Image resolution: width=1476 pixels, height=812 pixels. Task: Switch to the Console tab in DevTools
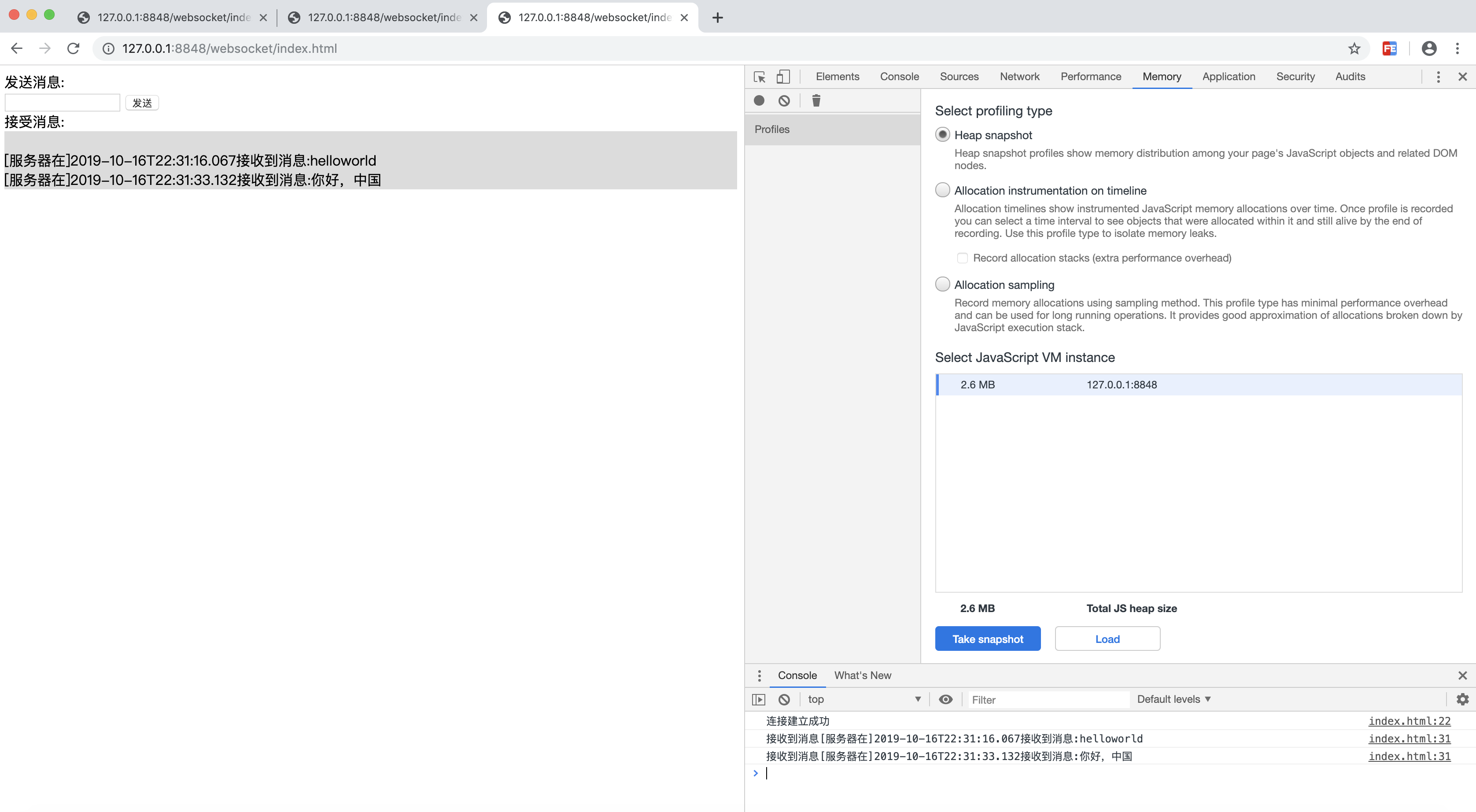[899, 77]
